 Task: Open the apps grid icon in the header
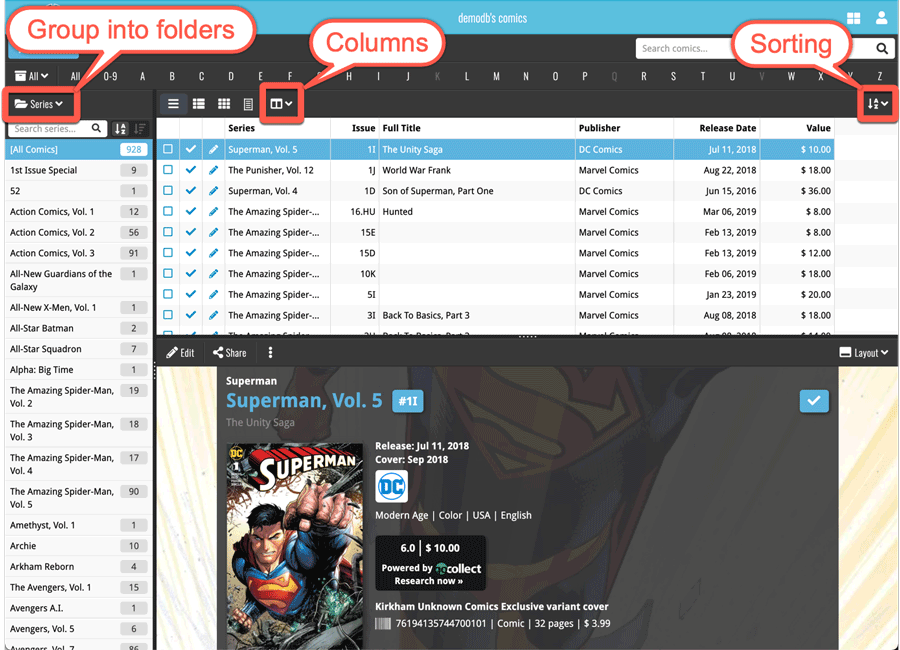tap(854, 17)
